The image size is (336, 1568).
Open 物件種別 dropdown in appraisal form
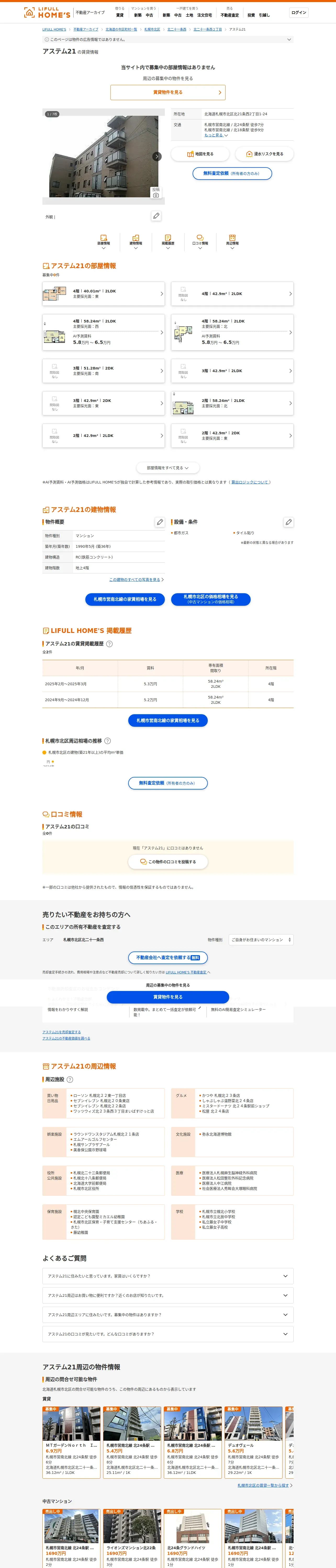(261, 940)
